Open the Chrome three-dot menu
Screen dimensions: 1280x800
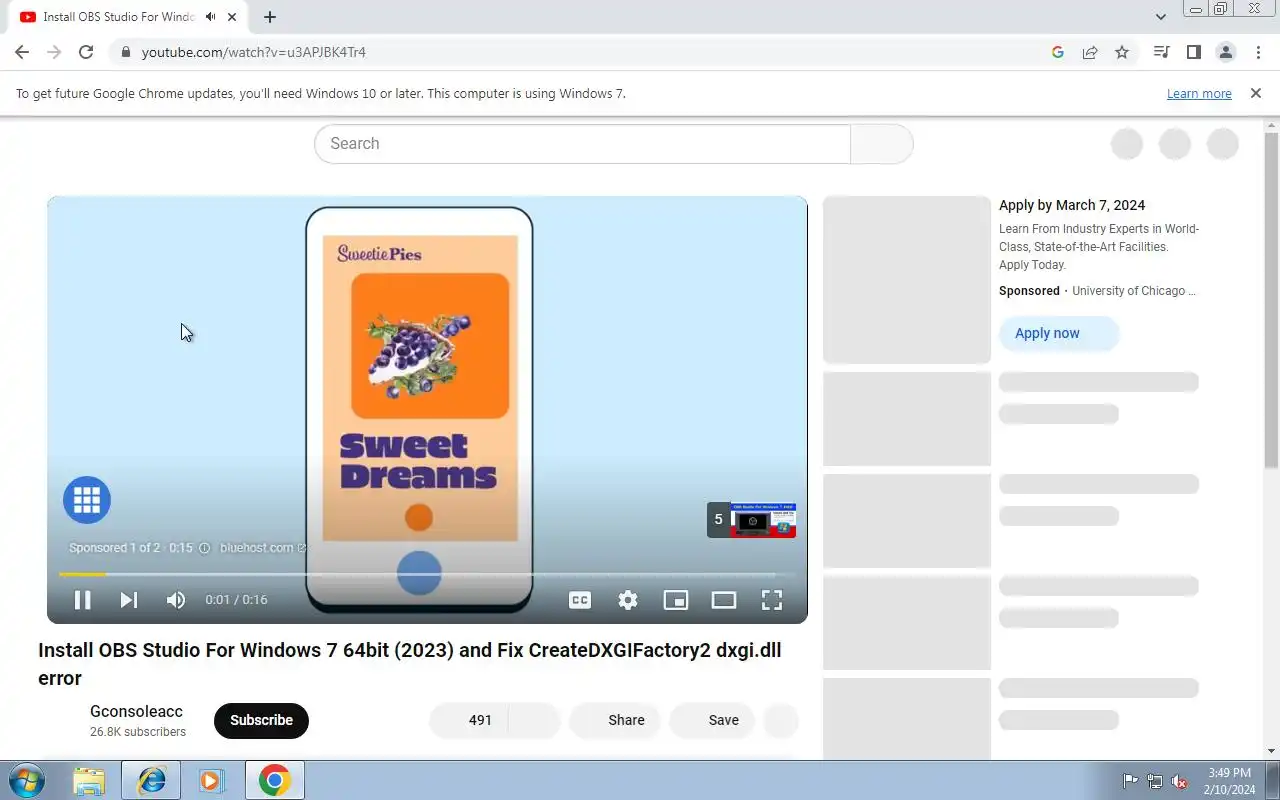coord(1257,52)
